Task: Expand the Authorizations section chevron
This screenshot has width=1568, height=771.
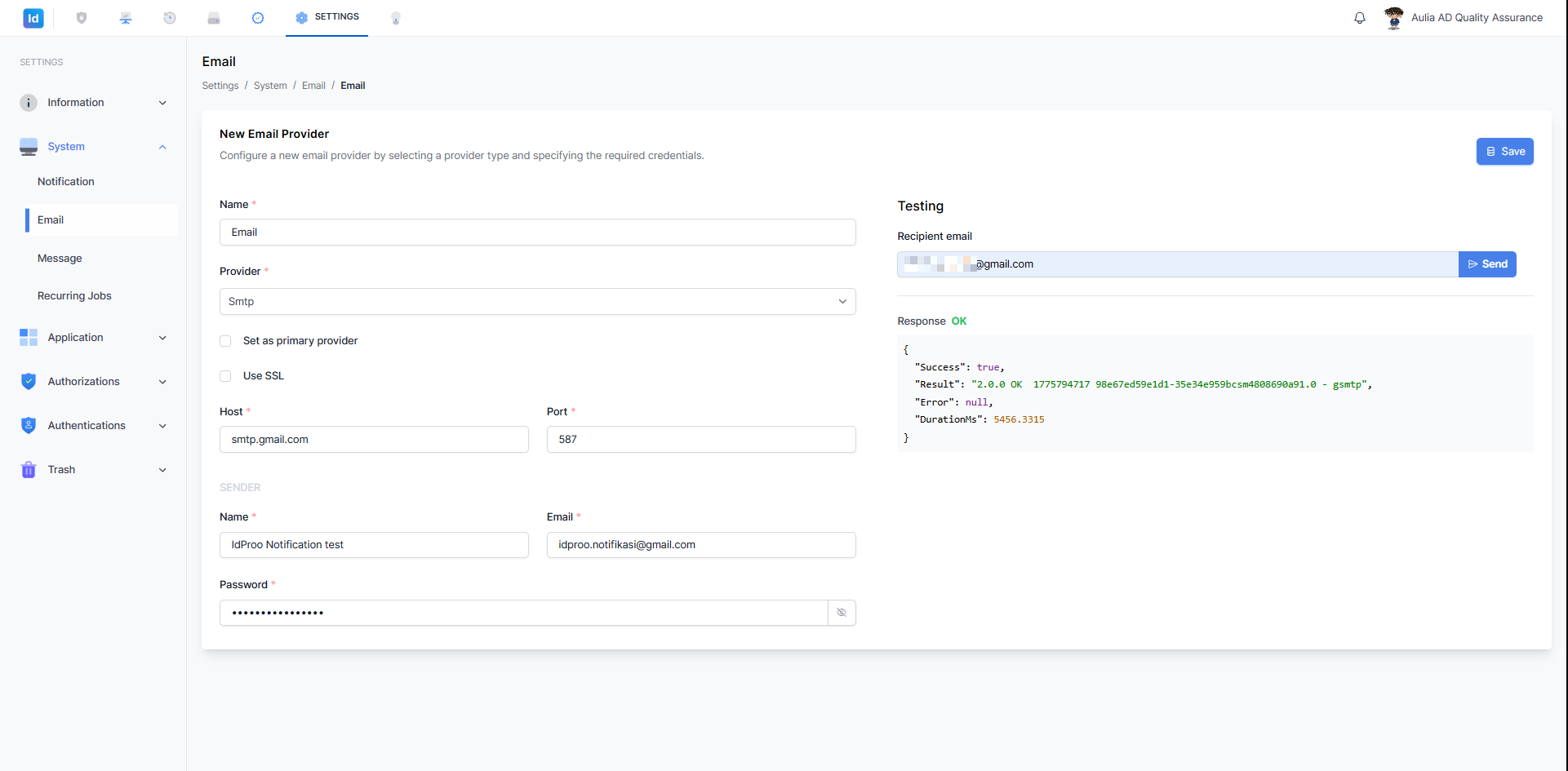Action: (x=162, y=382)
